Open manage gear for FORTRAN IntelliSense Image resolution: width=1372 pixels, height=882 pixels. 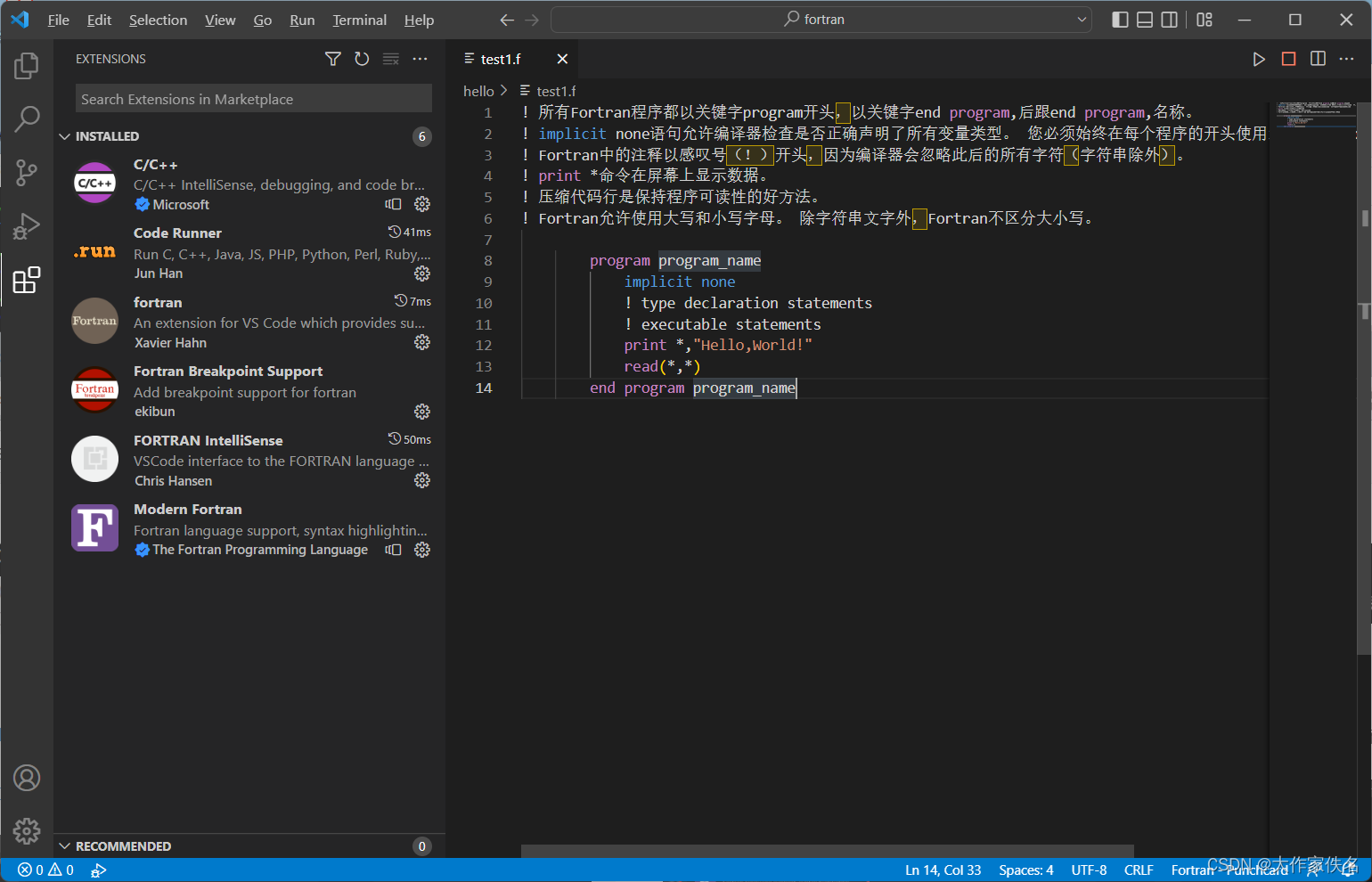pos(422,480)
